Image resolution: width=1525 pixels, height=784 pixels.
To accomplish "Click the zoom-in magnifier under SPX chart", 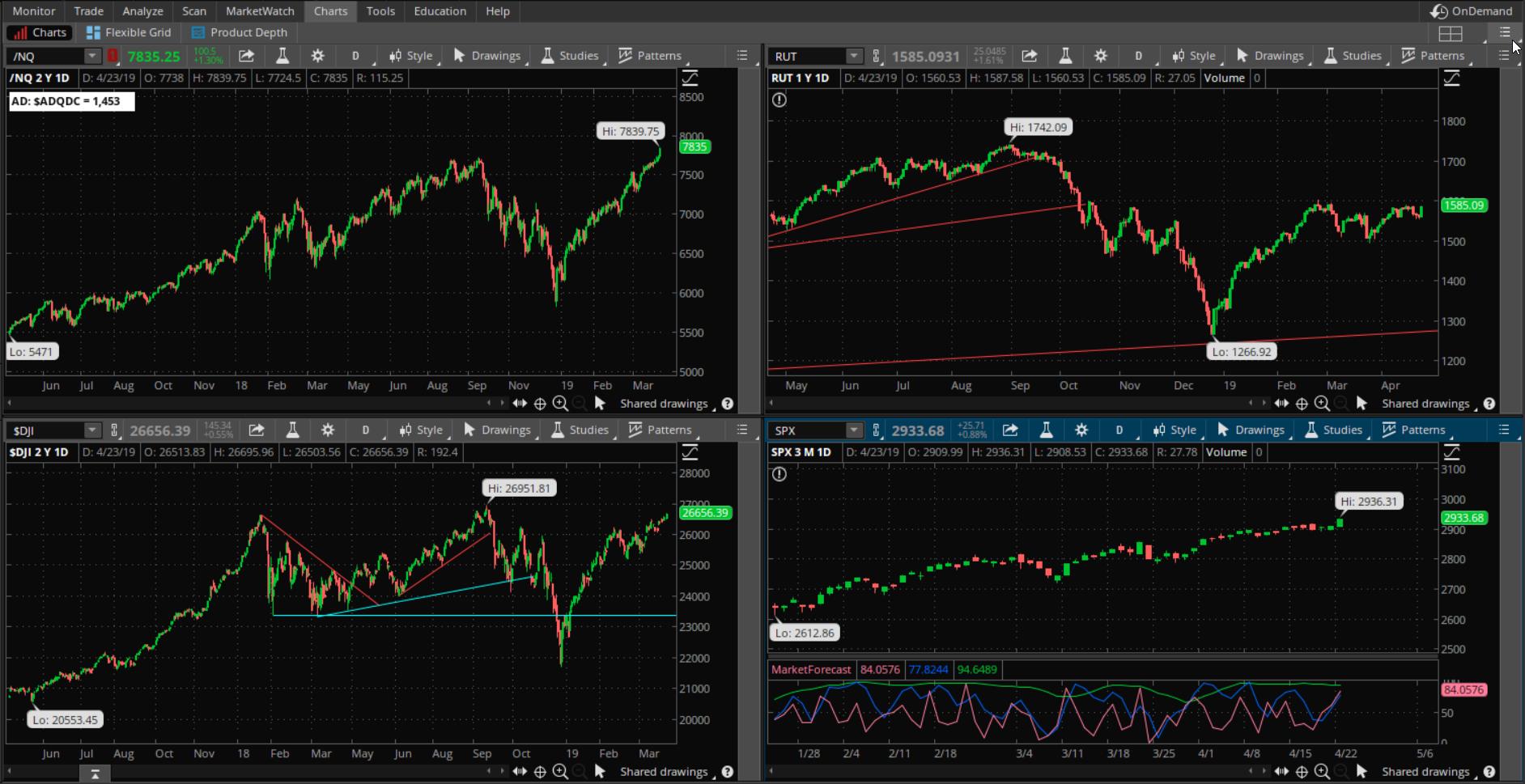I will (x=1322, y=771).
